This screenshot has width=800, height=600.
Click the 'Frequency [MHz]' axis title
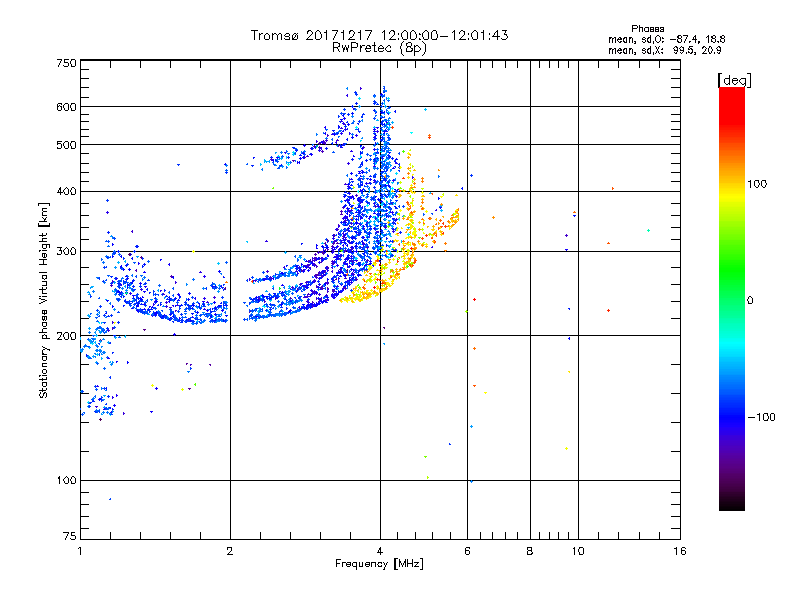click(379, 564)
